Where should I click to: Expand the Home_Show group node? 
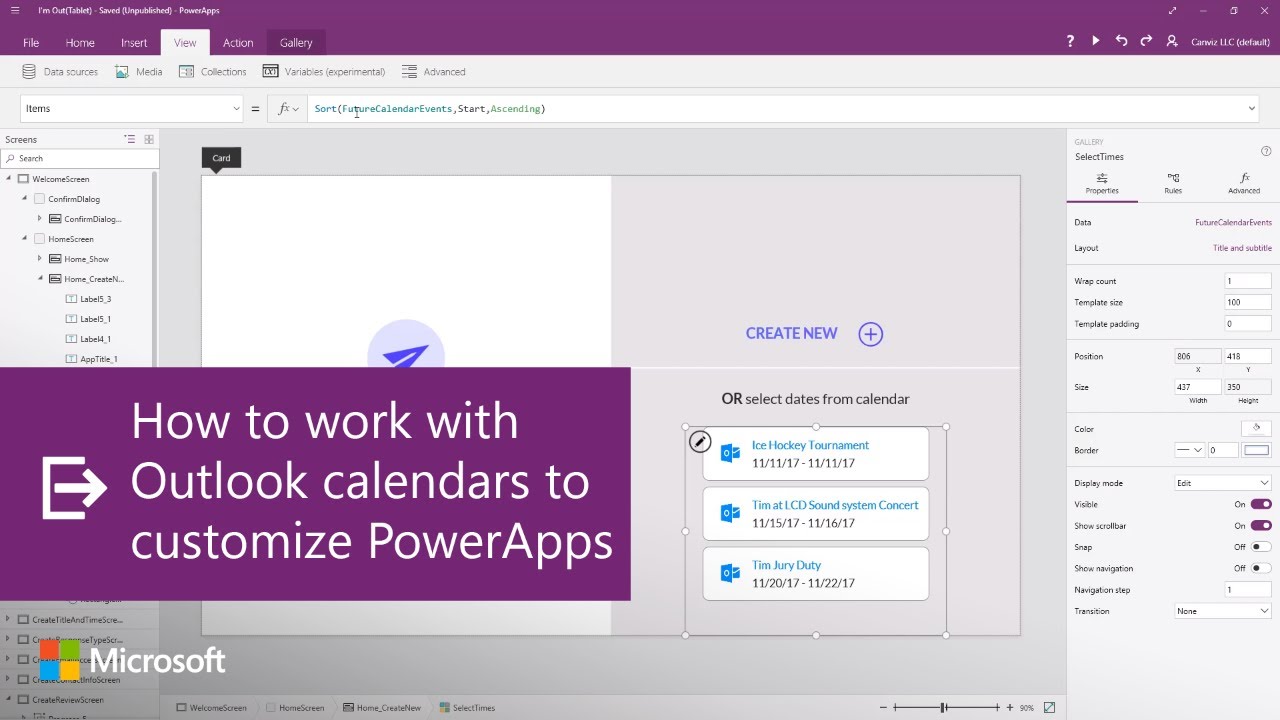(x=41, y=259)
